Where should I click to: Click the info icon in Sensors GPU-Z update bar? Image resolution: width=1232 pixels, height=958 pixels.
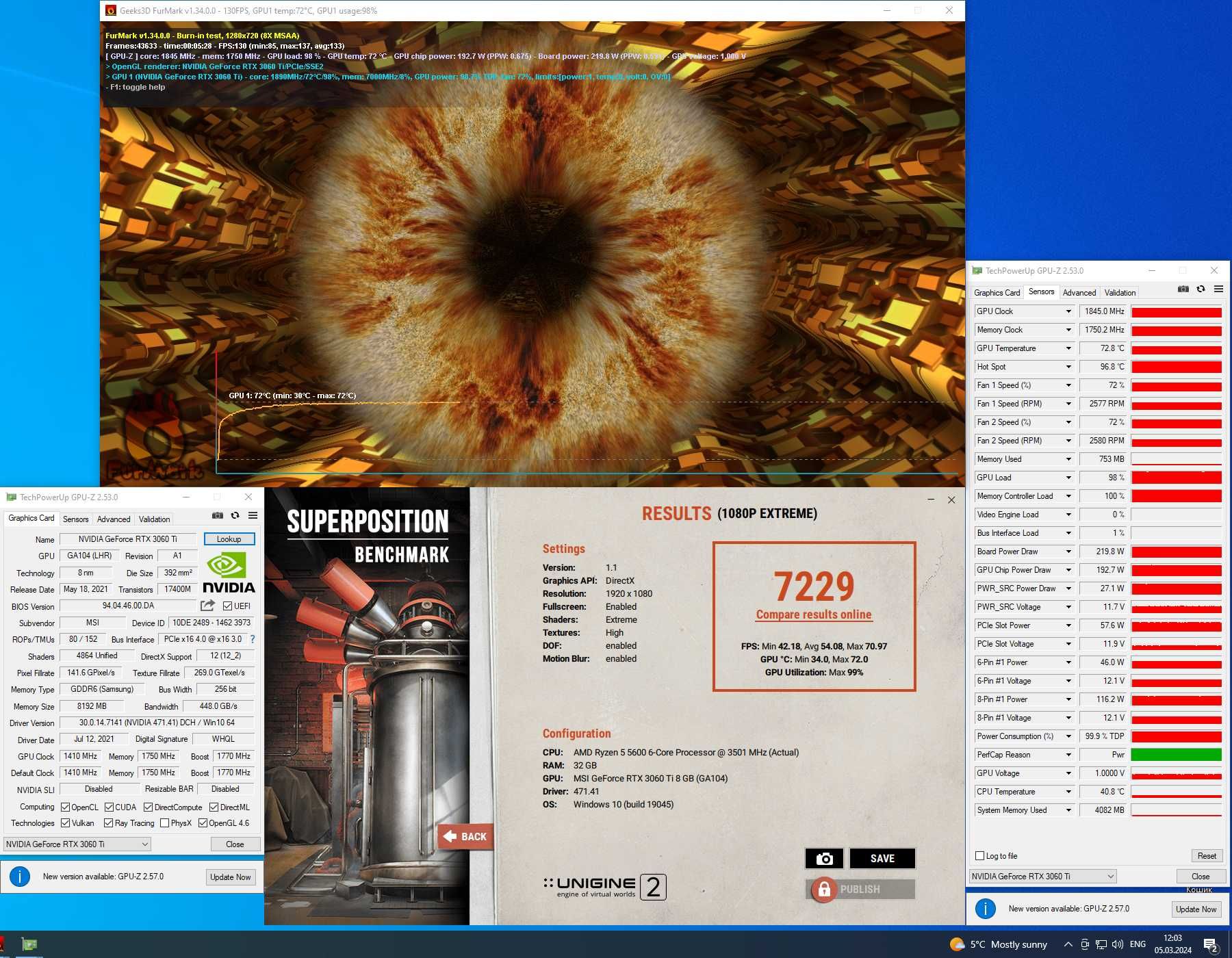click(x=986, y=909)
